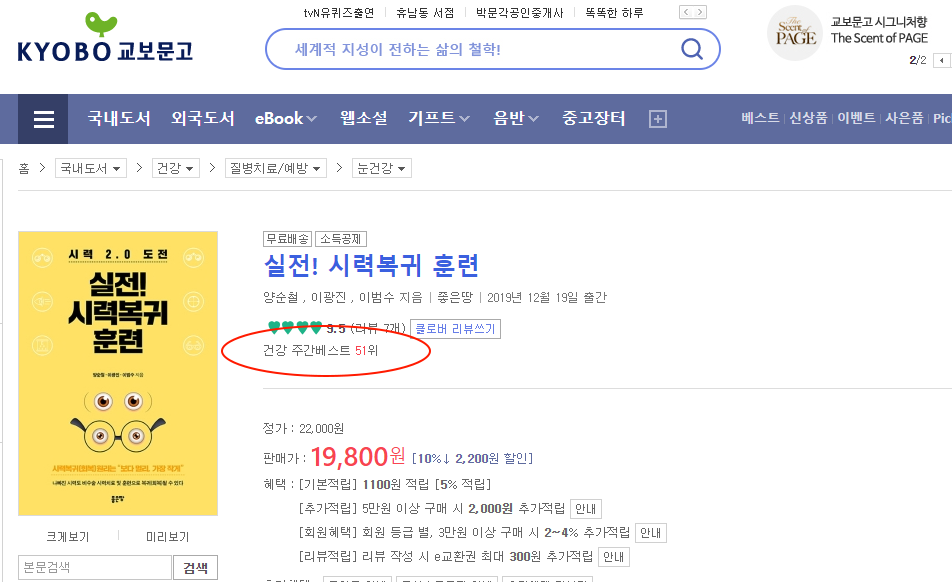
Task: Click author 이광진 link
Action: [328, 297]
